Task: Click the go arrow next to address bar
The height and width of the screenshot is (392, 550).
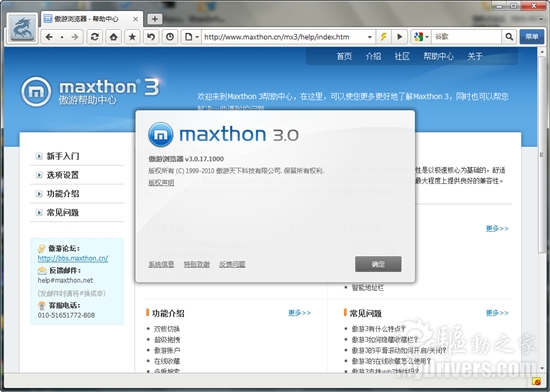Action: pos(400,37)
